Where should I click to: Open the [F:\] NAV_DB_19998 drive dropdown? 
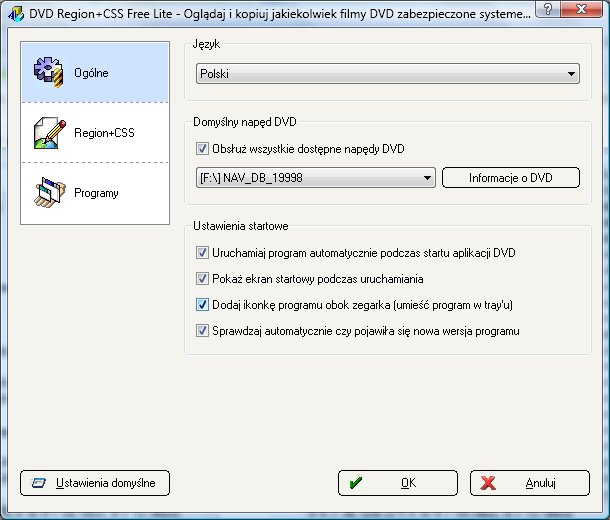click(x=316, y=178)
